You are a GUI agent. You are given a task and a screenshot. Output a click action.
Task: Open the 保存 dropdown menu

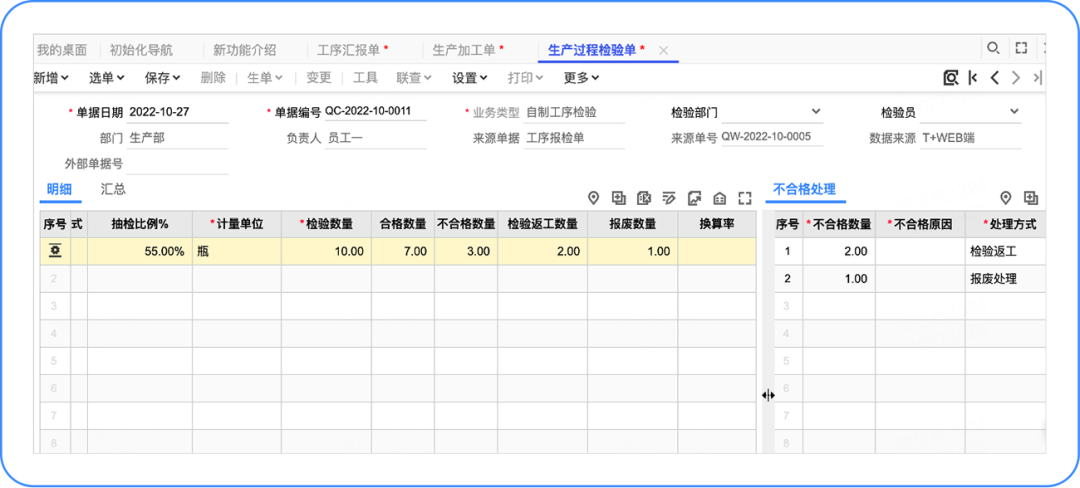click(x=162, y=78)
